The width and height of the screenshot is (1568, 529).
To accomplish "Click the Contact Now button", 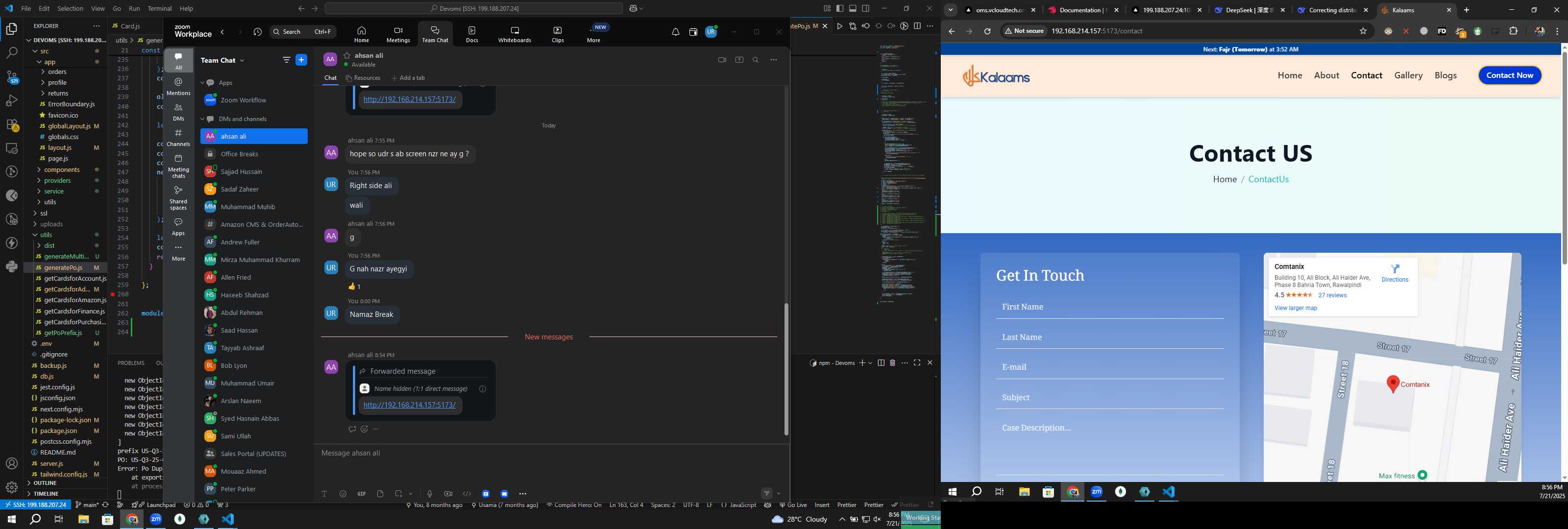I will (x=1509, y=75).
